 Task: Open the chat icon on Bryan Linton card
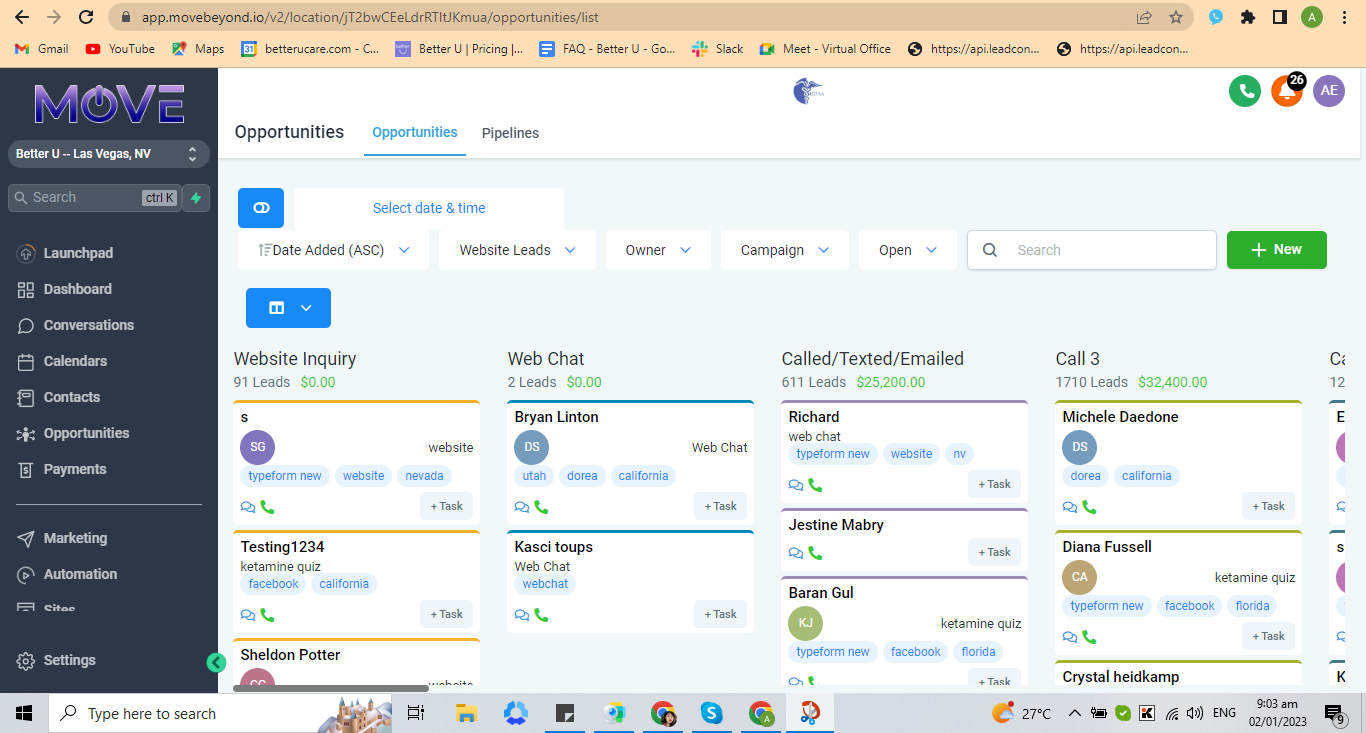pyautogui.click(x=522, y=507)
